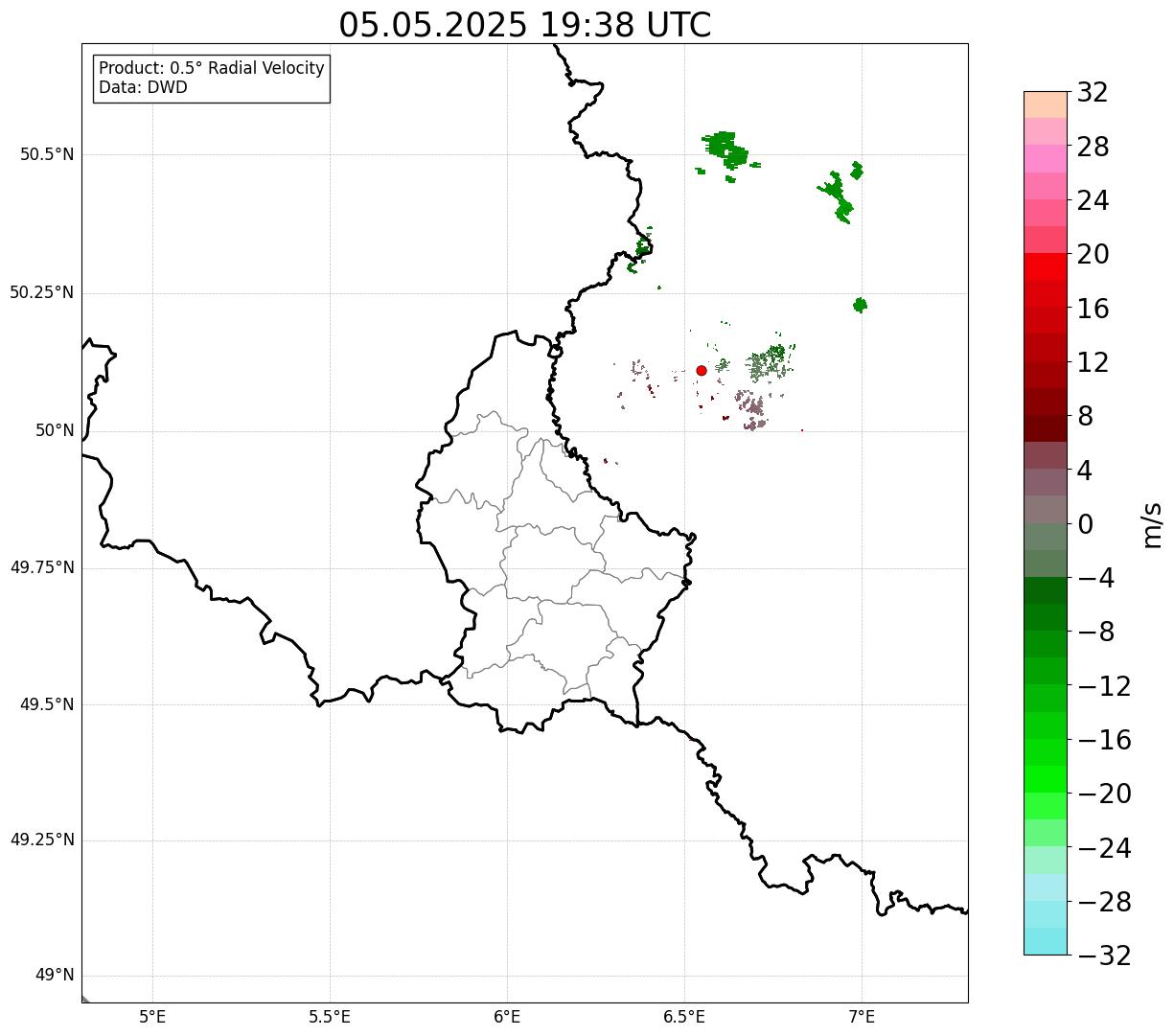Click the colorbar tick label −4
Screen dimensions: 1174x1036
[x=1096, y=579]
